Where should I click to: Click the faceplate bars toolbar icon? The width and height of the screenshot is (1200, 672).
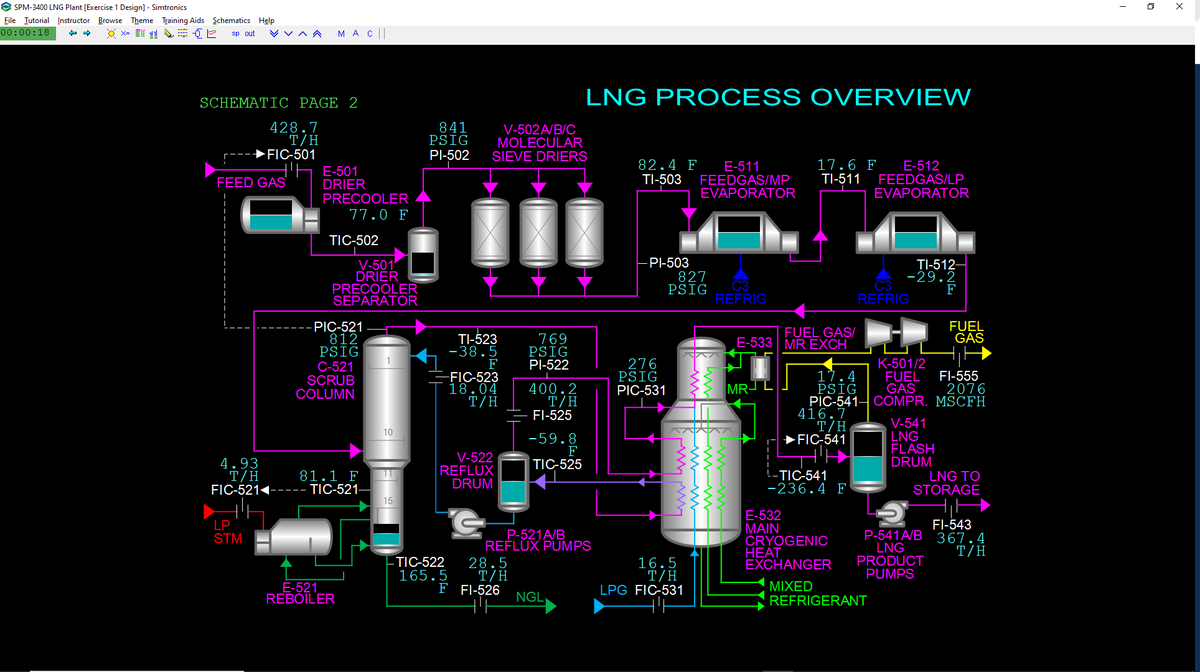154,33
